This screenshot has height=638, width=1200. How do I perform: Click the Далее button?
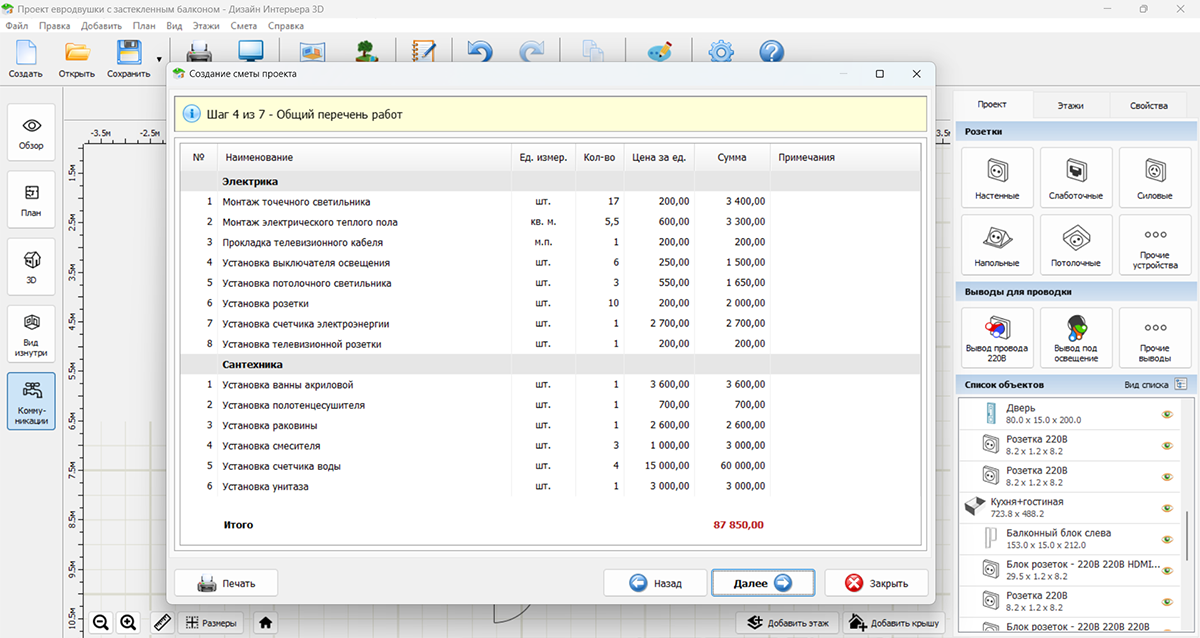[763, 583]
